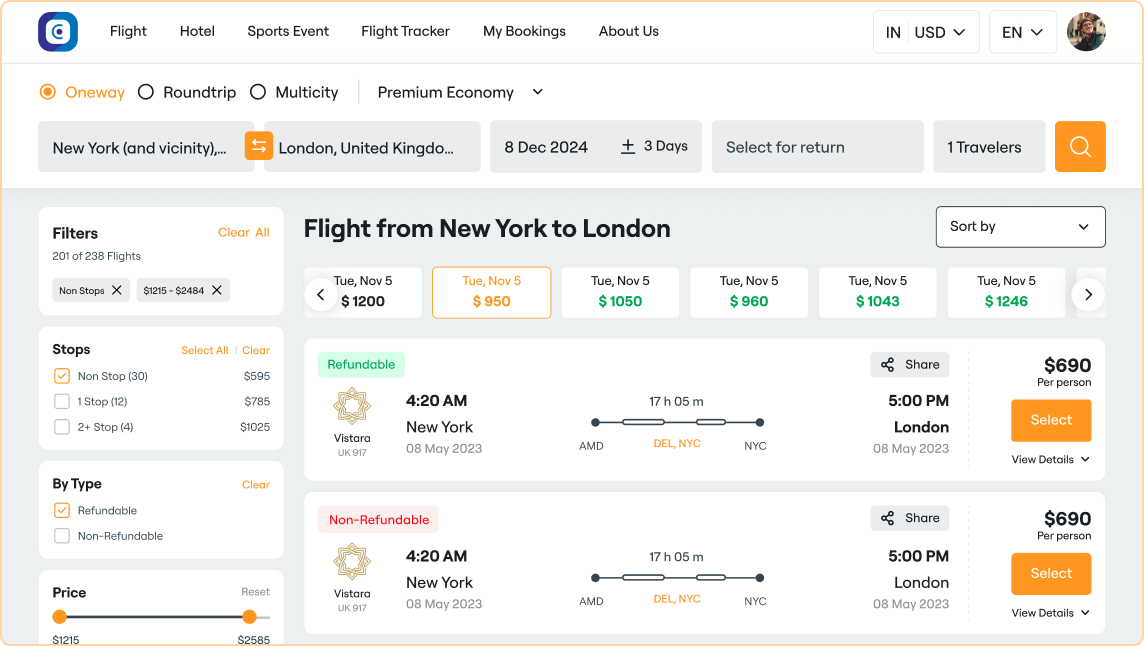
Task: Click Clear All filters link
Action: coord(244,233)
